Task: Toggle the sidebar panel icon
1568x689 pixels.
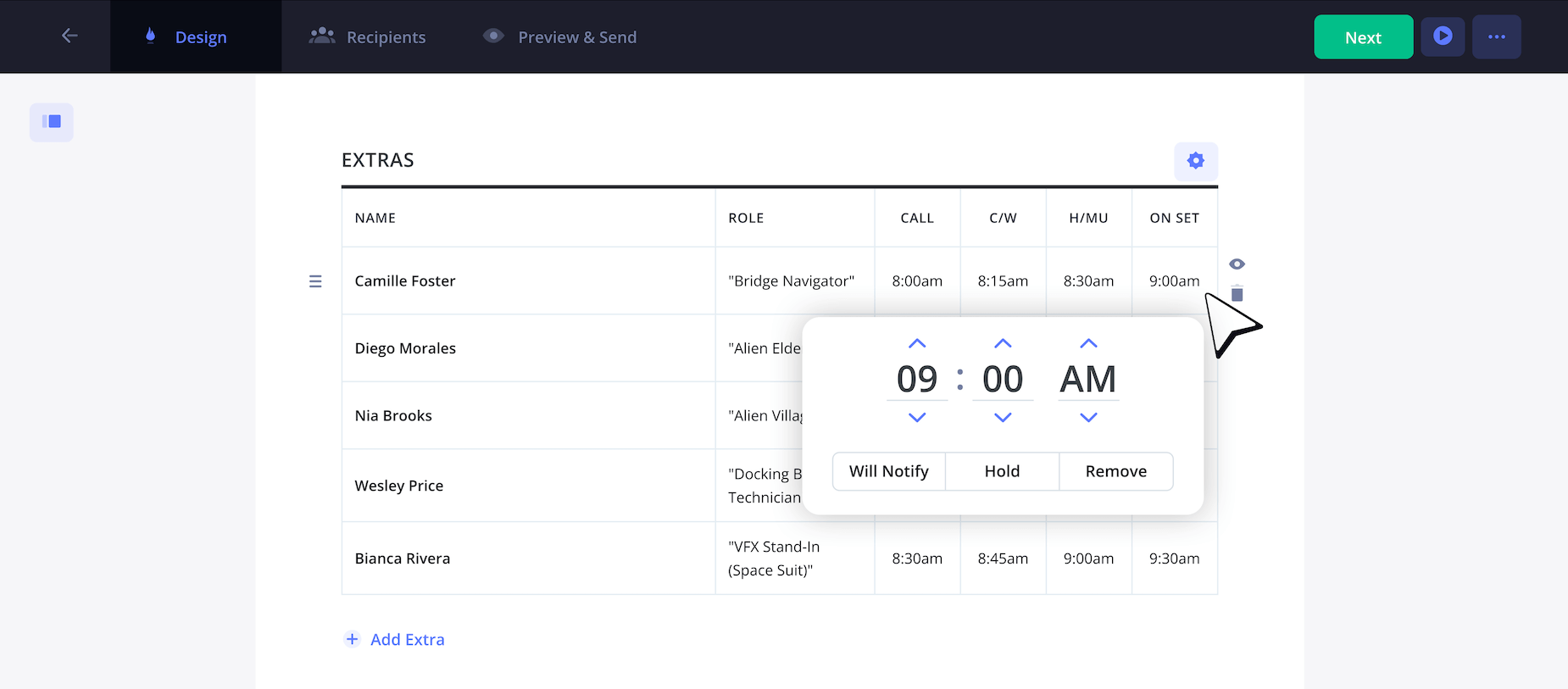Action: click(52, 122)
